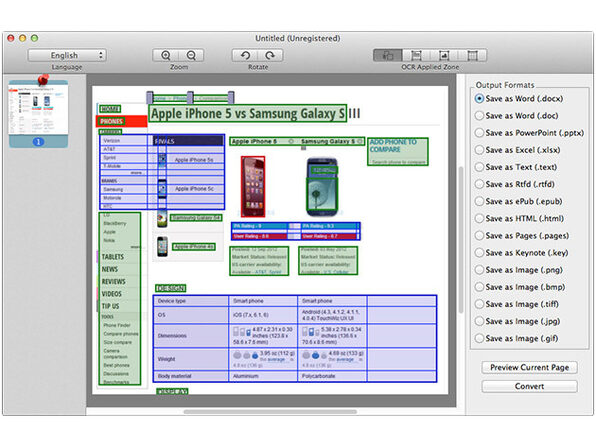The image size is (596, 447).
Task: Click the vertical scrollbar beside the document
Action: pyautogui.click(x=461, y=239)
